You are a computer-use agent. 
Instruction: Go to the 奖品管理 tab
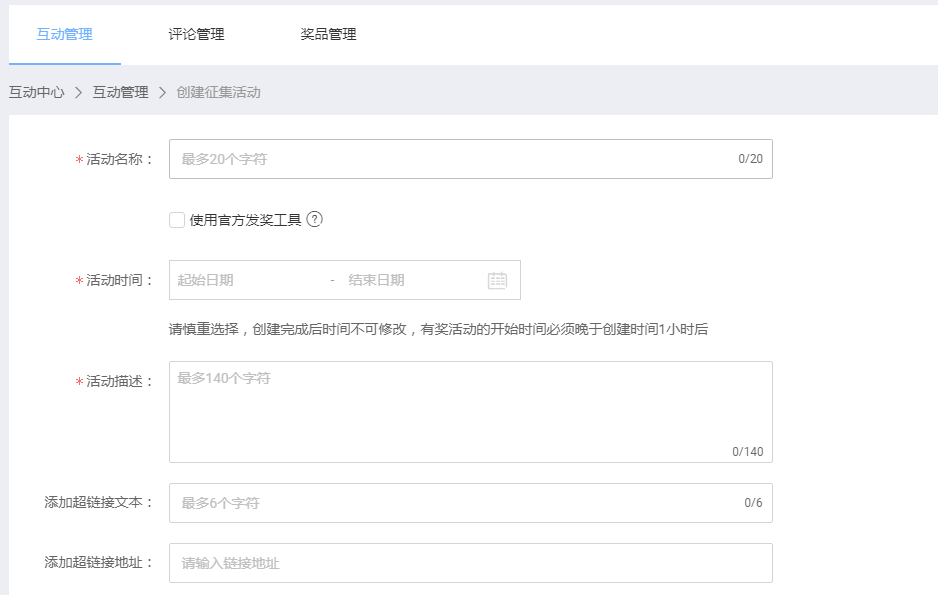click(x=328, y=34)
